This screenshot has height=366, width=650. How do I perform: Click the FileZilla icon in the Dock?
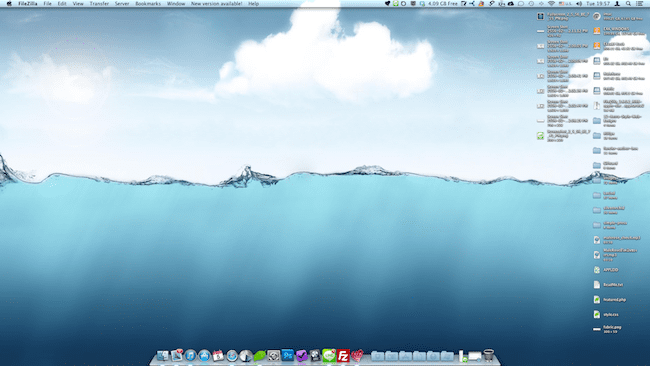coord(343,356)
